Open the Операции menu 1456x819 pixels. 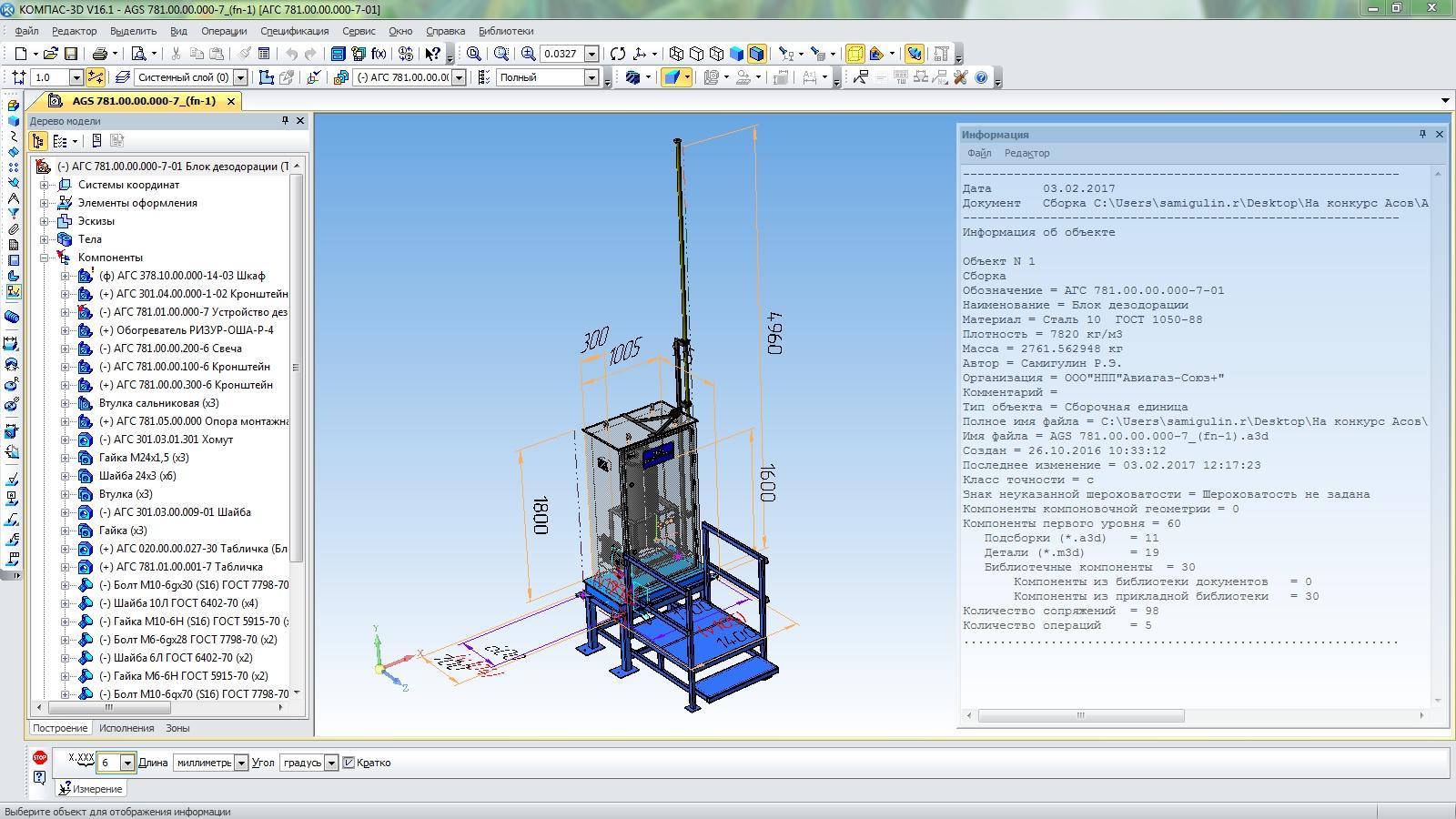[224, 31]
